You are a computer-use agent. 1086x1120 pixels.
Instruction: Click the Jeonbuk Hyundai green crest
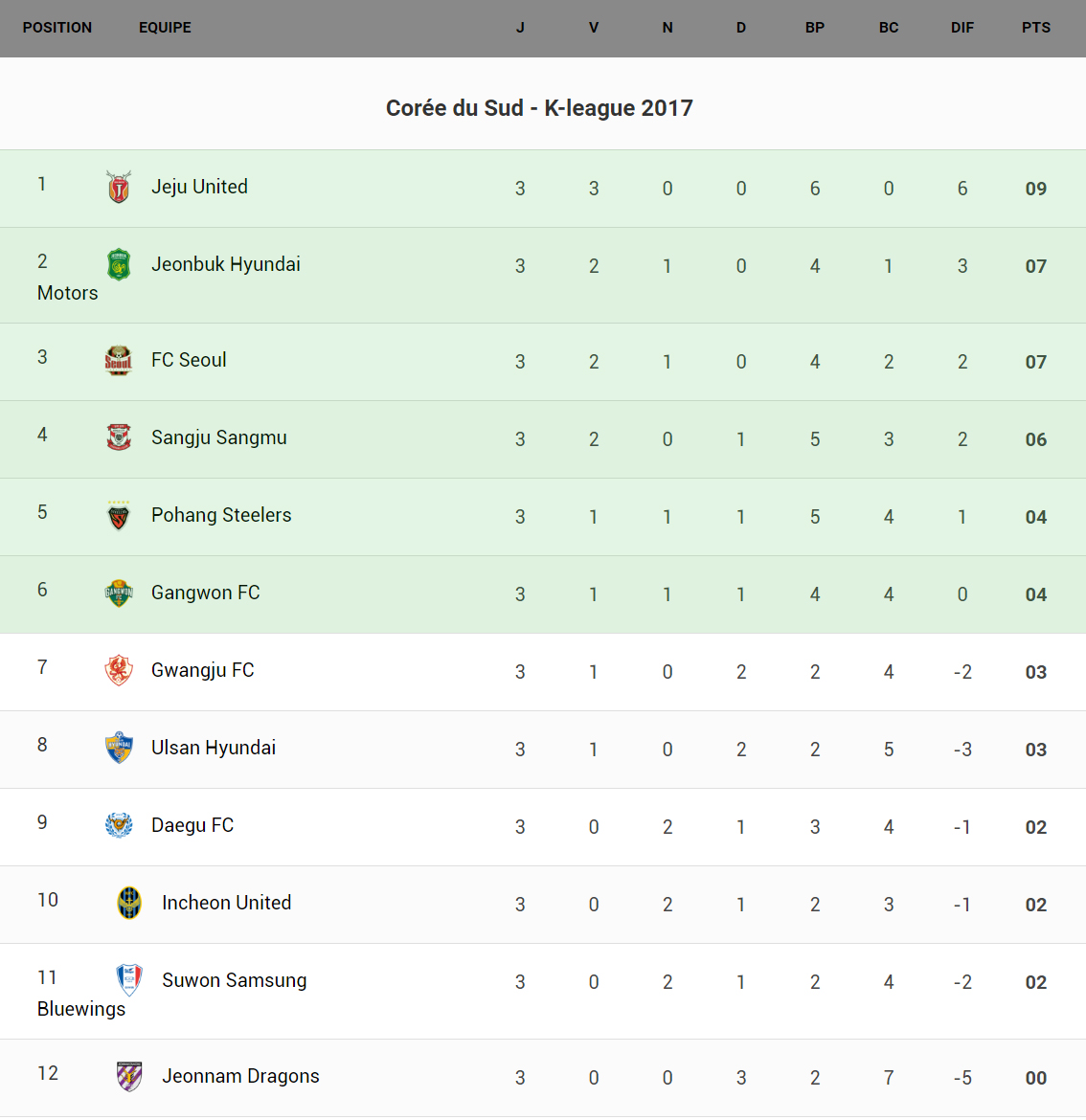point(119,265)
